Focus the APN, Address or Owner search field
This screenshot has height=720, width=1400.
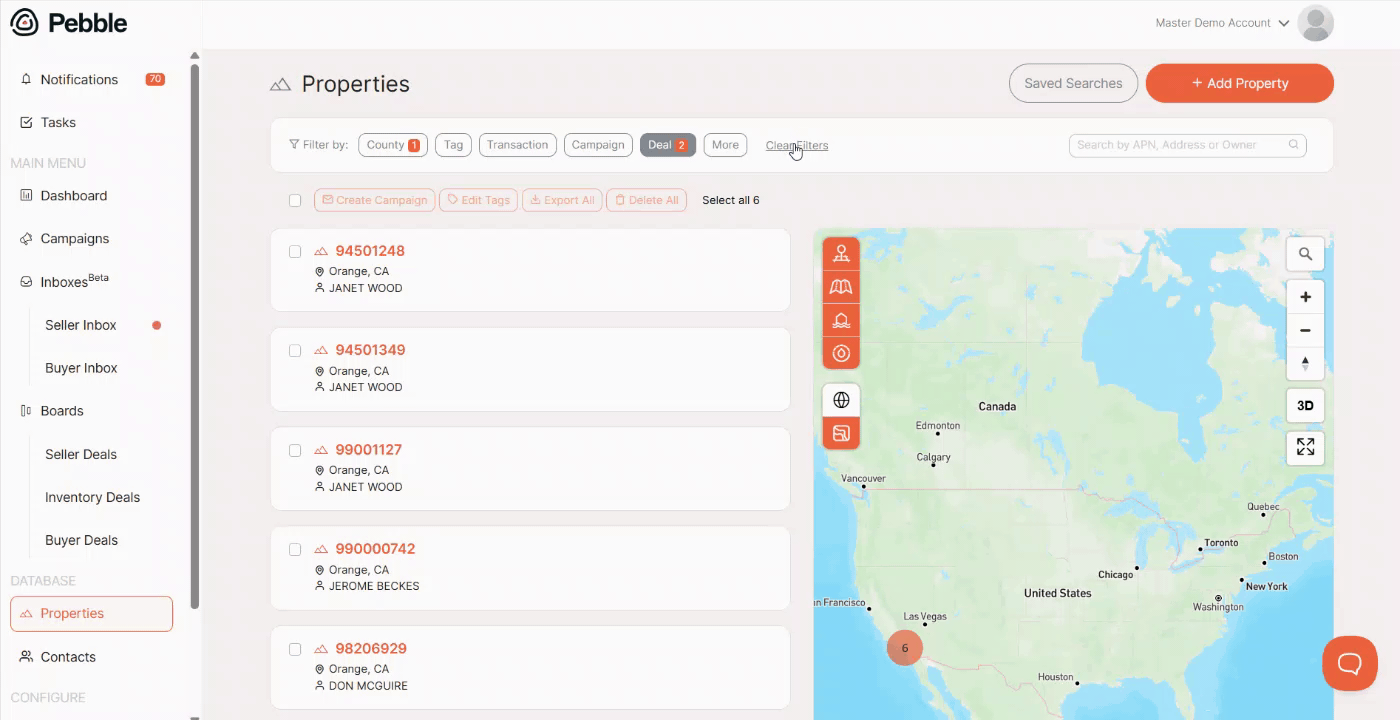pyautogui.click(x=1187, y=145)
